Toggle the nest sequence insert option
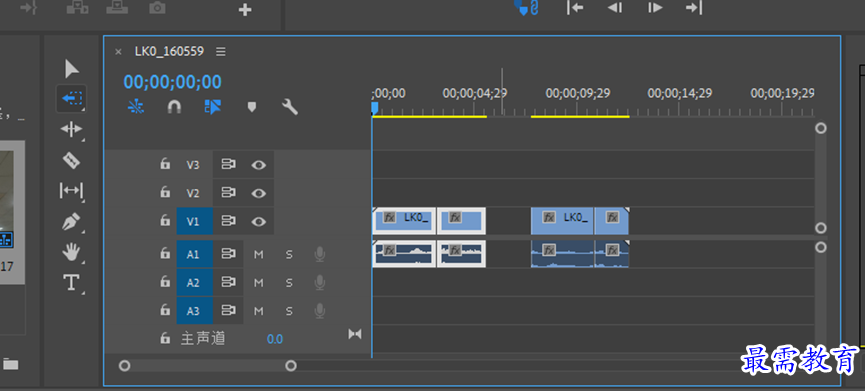 [135, 106]
